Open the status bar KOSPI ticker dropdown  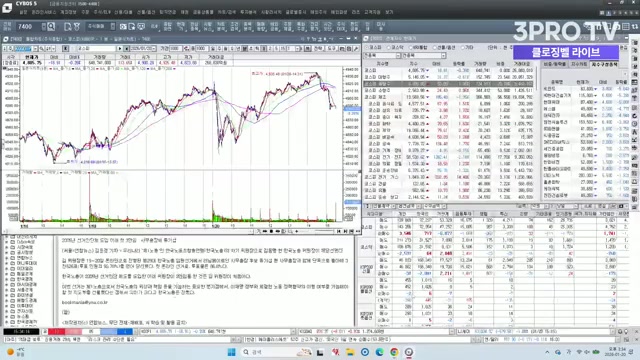click(x=293, y=332)
